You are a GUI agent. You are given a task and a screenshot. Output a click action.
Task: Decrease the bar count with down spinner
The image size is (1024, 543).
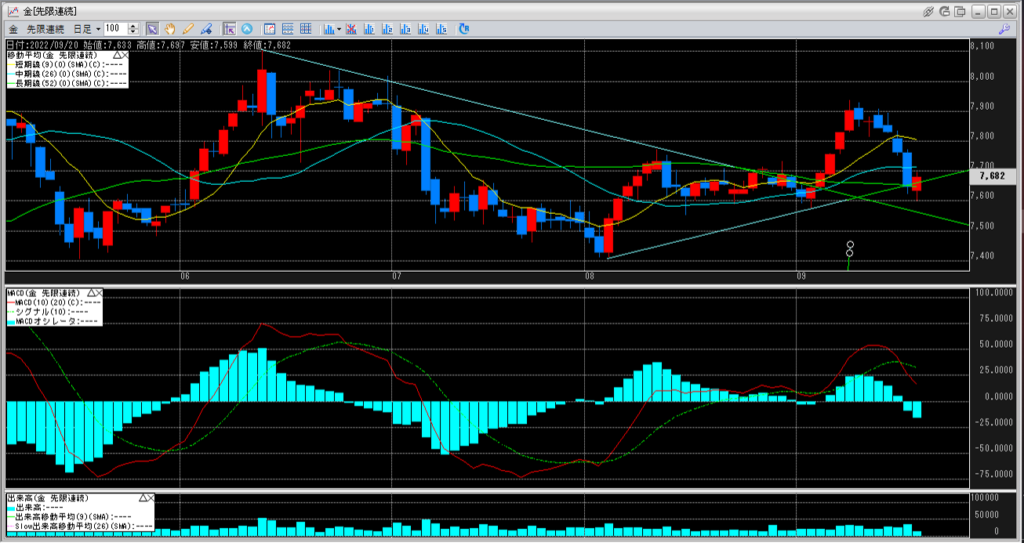133,32
